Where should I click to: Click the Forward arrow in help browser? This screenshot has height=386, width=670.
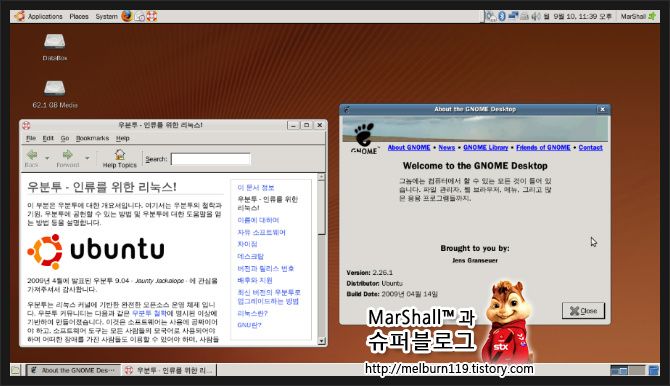tap(68, 154)
